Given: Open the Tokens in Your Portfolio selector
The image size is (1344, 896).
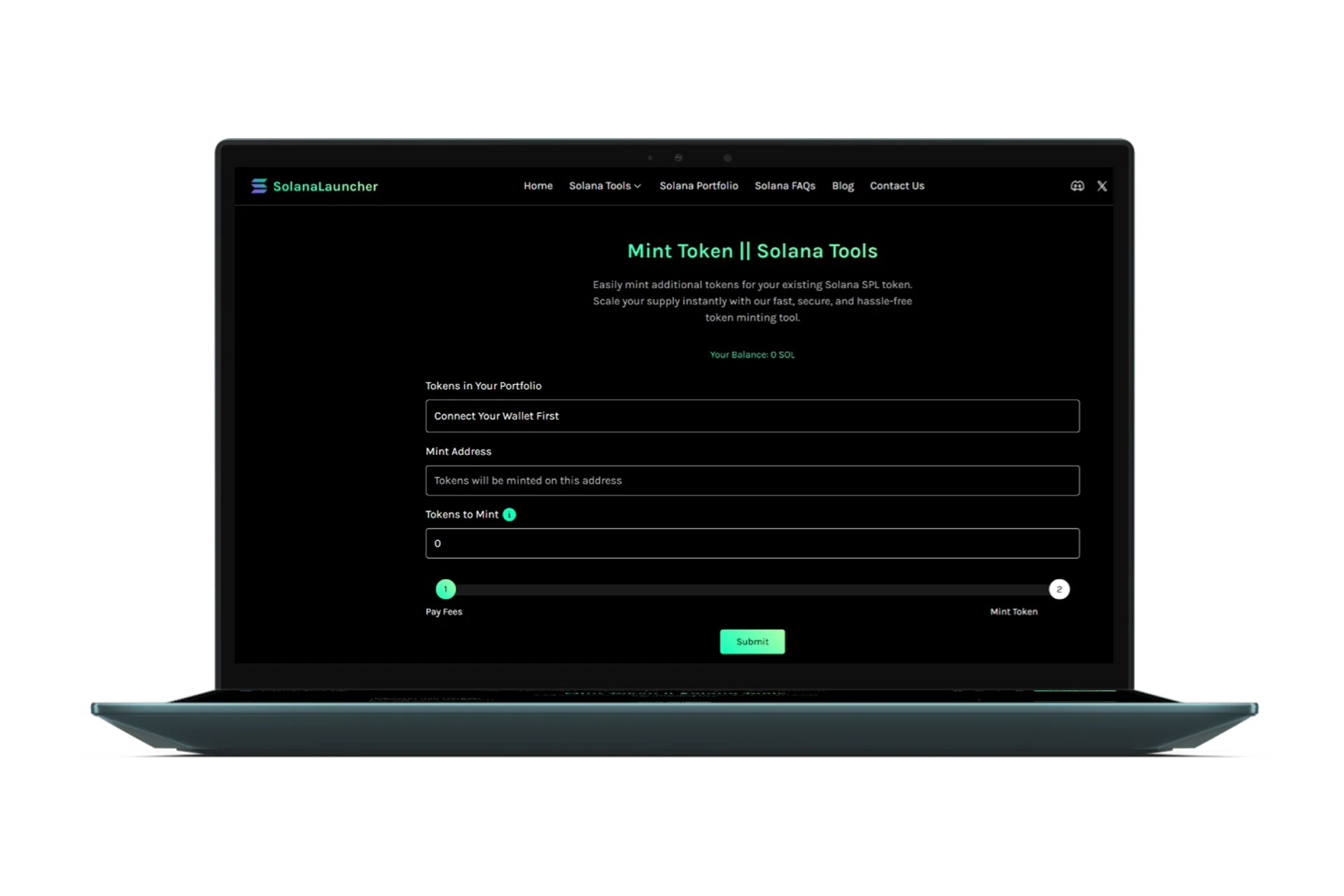Looking at the screenshot, I should click(x=752, y=416).
